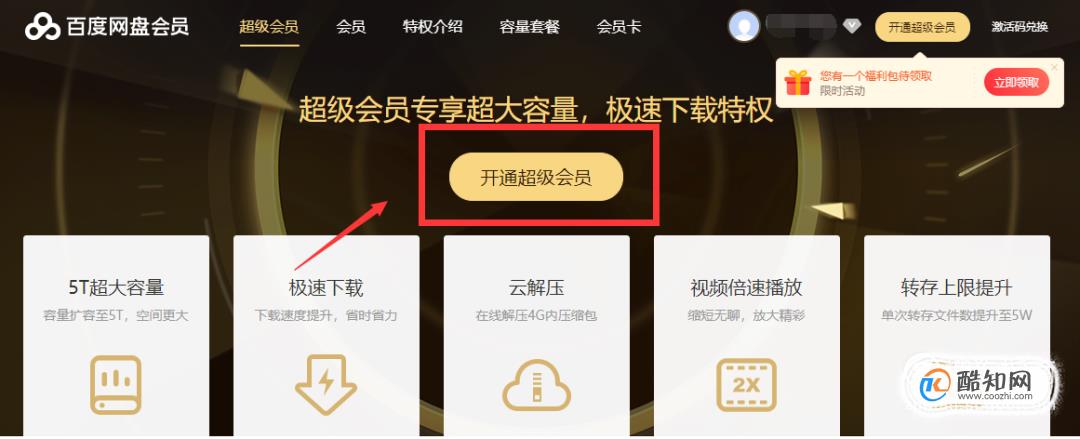
Task: Select the 5T storage drive icon
Action: click(x=116, y=386)
